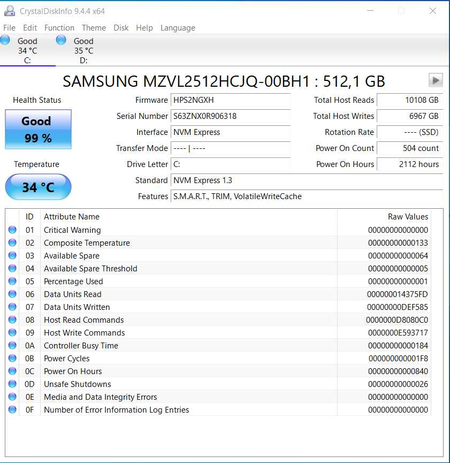This screenshot has height=463, width=450.
Task: Click the Serial Number field
Action: 230,116
